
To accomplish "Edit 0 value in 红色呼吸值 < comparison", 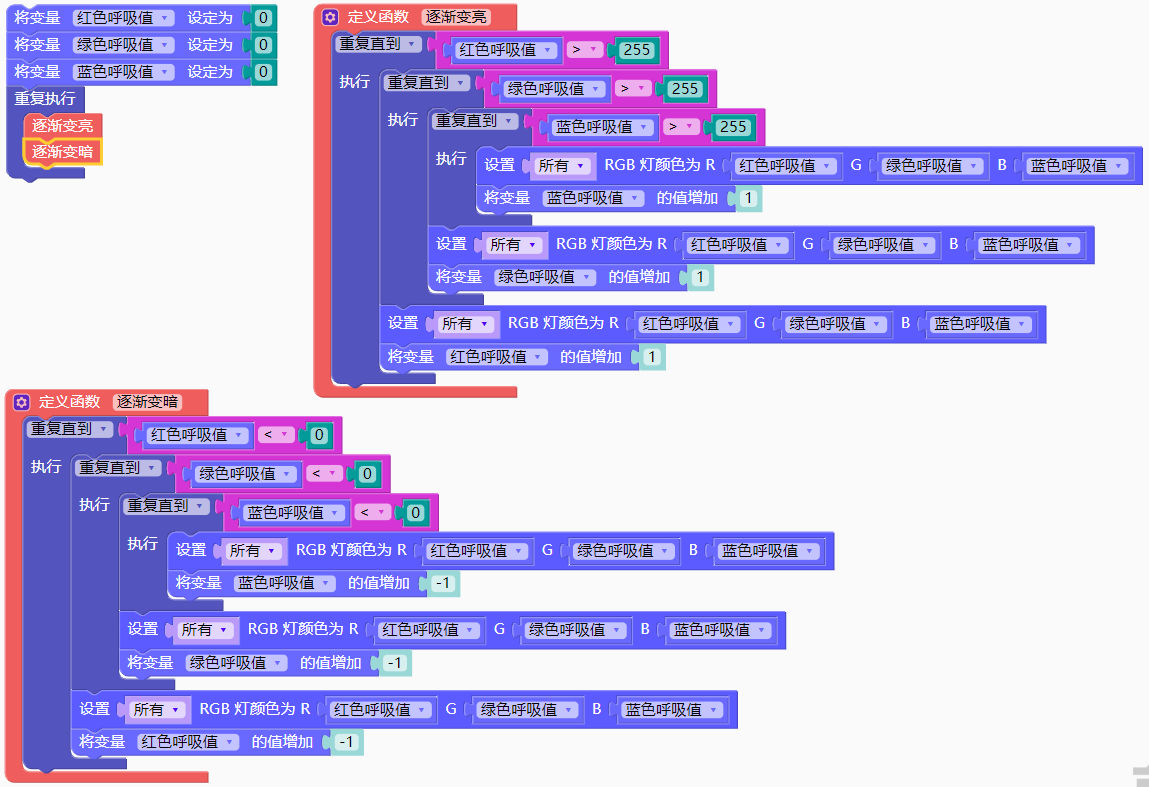I will (x=319, y=435).
